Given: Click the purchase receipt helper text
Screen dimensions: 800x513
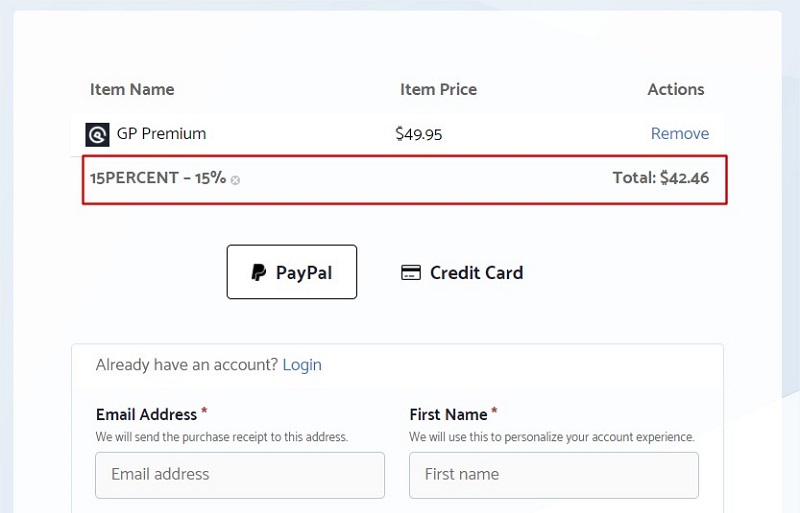Looking at the screenshot, I should point(221,437).
